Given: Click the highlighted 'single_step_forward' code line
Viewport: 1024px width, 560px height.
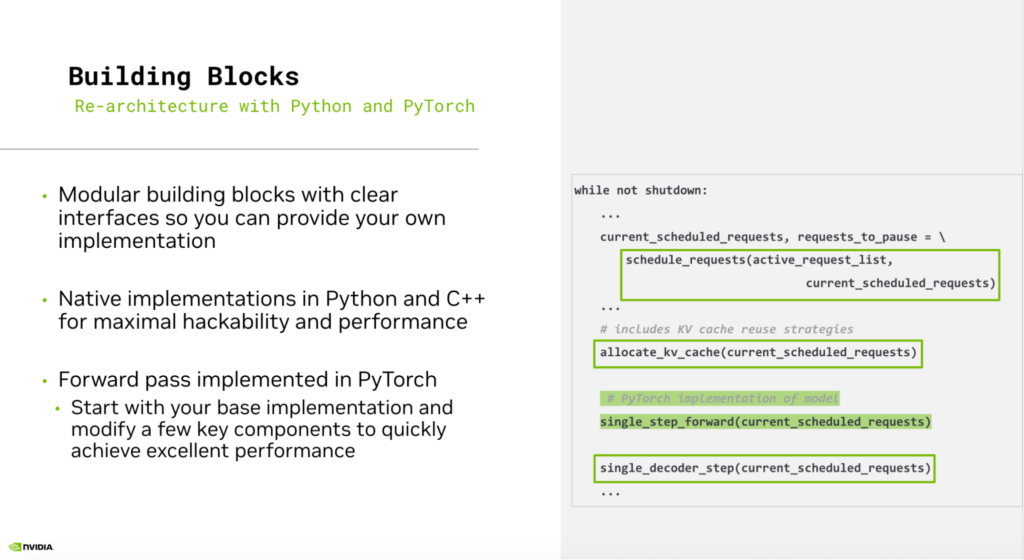Looking at the screenshot, I should click(765, 421).
